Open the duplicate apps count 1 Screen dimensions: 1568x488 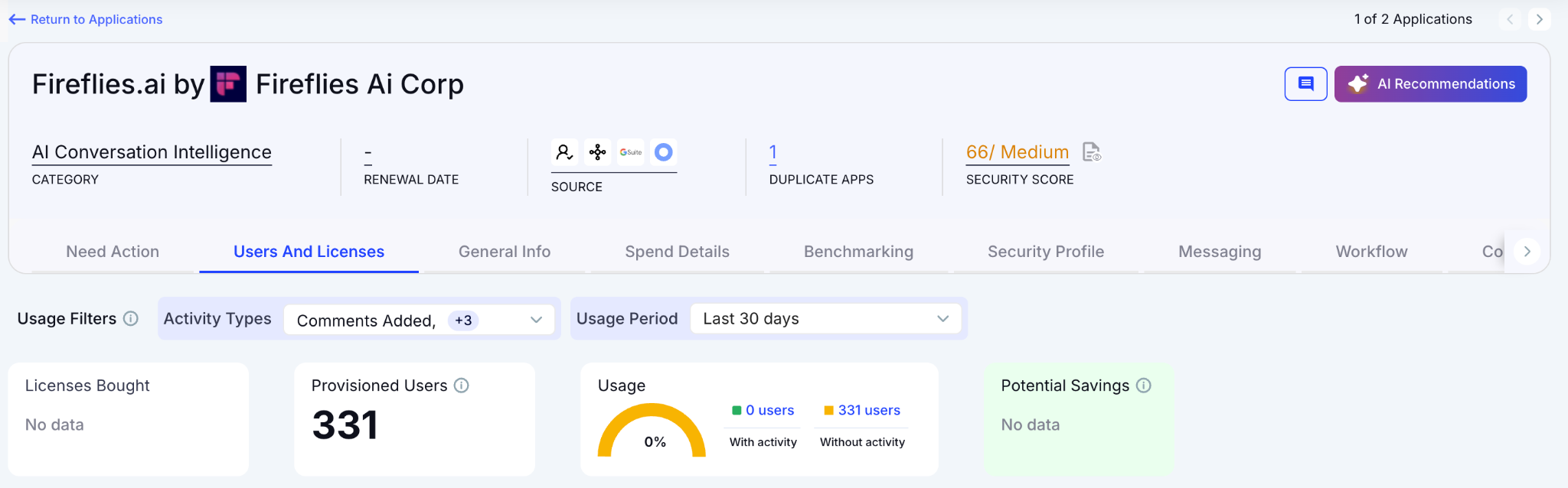point(773,152)
